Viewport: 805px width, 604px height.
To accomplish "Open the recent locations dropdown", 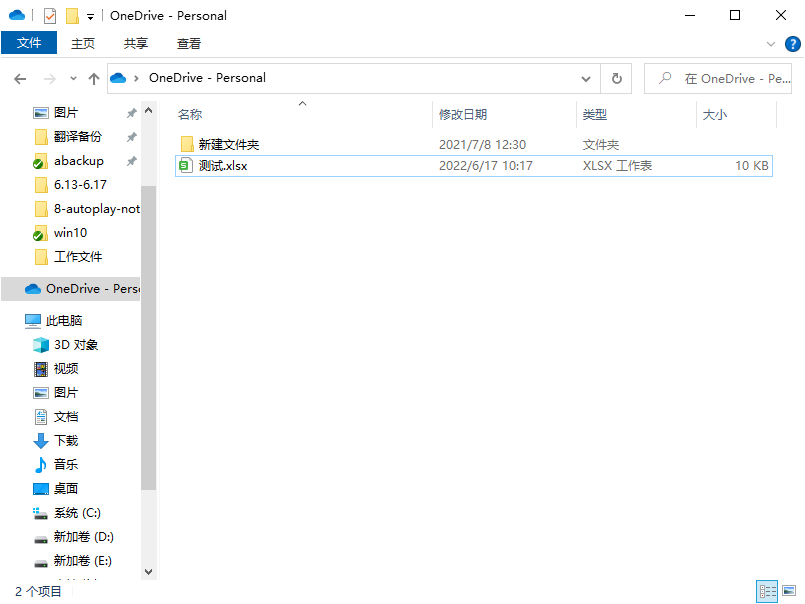I will pyautogui.click(x=73, y=79).
